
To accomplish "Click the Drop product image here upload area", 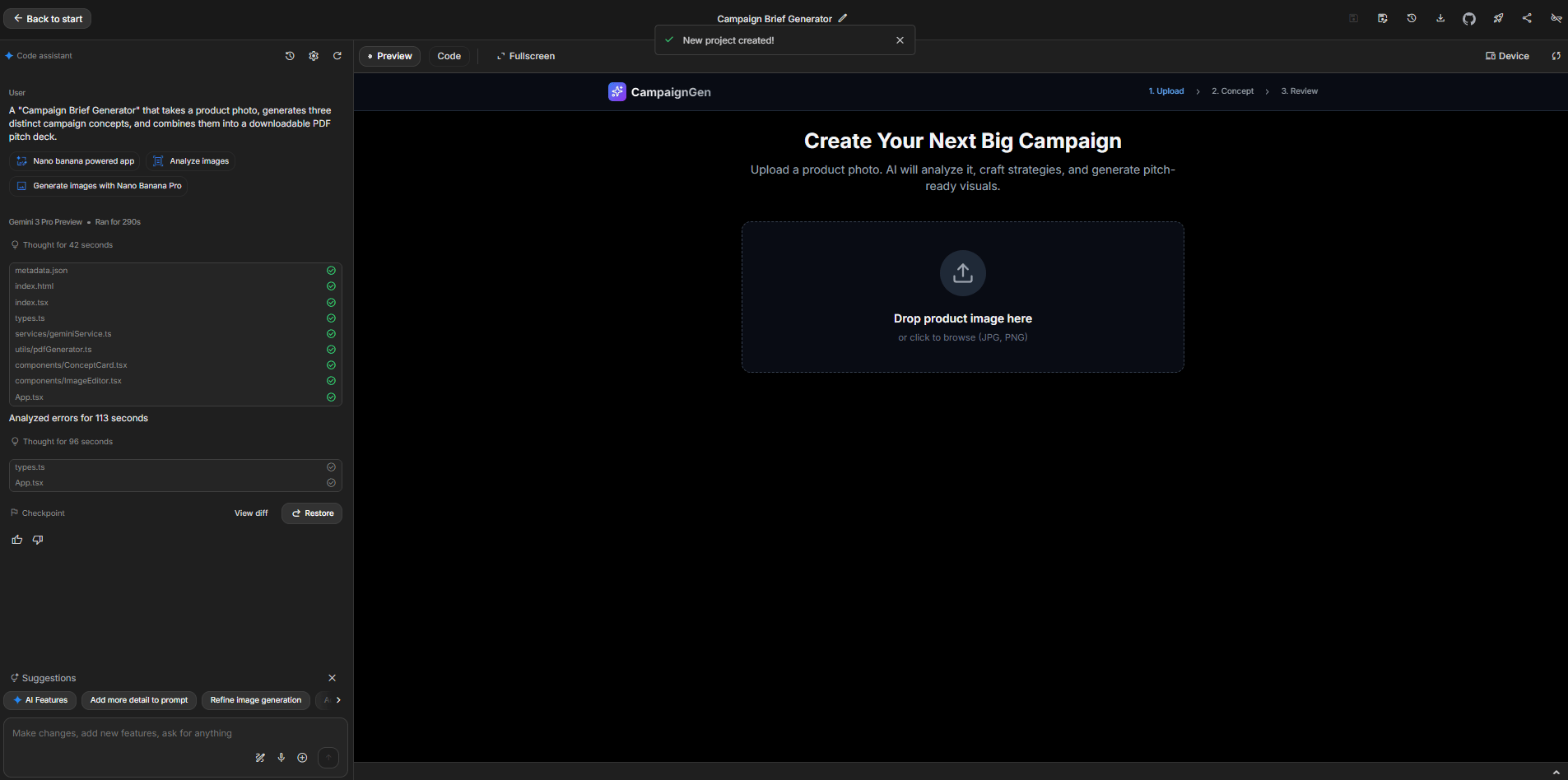I will pyautogui.click(x=962, y=297).
